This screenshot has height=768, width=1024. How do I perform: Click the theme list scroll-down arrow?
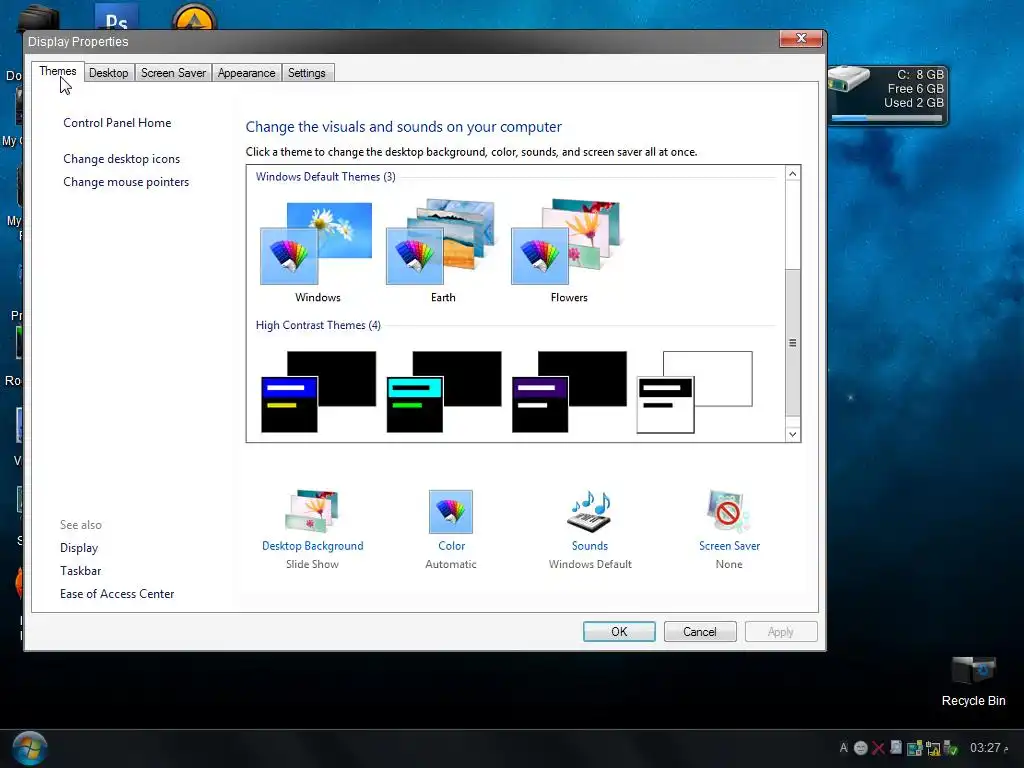[792, 434]
